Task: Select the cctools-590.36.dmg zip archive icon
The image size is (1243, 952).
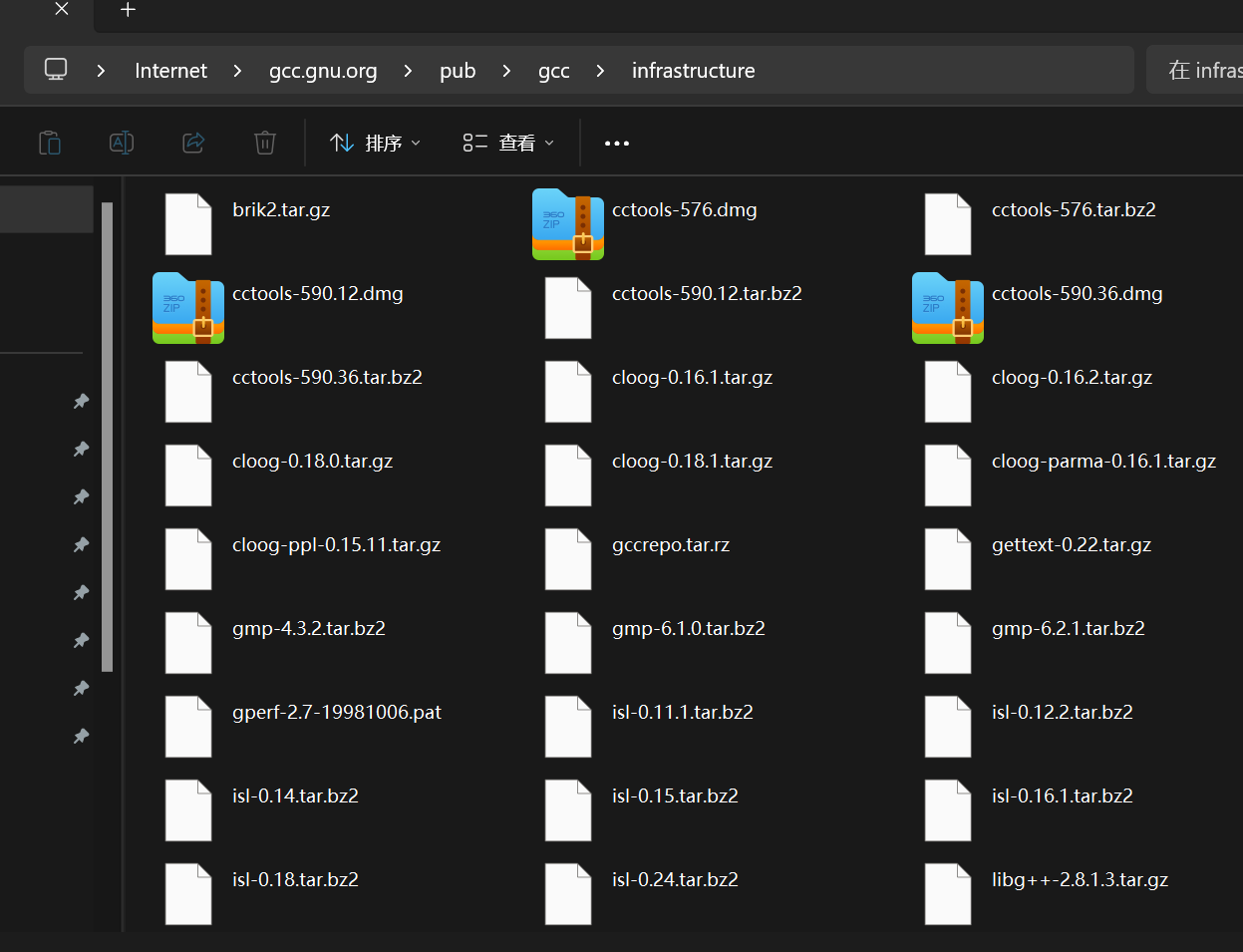Action: coord(948,308)
